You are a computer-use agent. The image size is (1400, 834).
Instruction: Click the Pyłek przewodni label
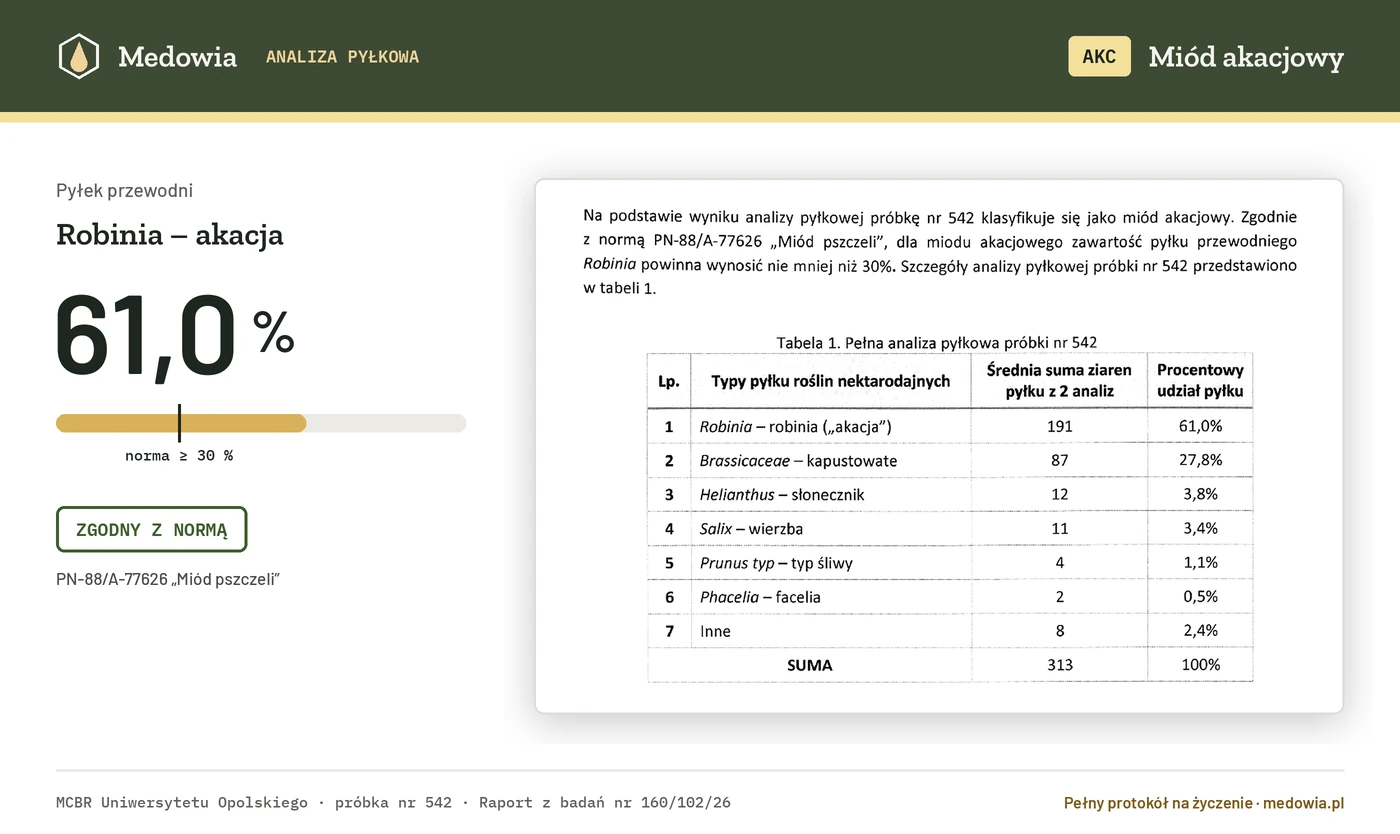125,191
